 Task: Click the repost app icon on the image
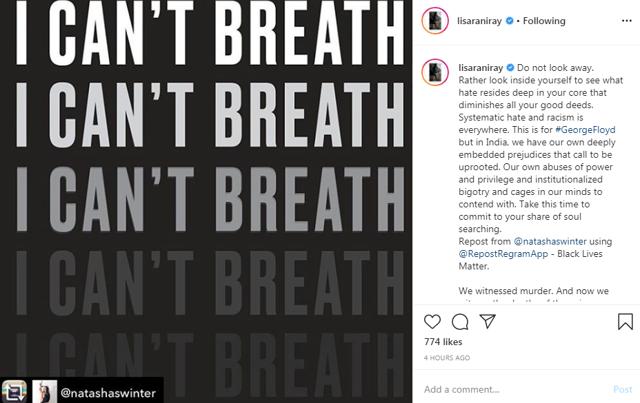14,391
